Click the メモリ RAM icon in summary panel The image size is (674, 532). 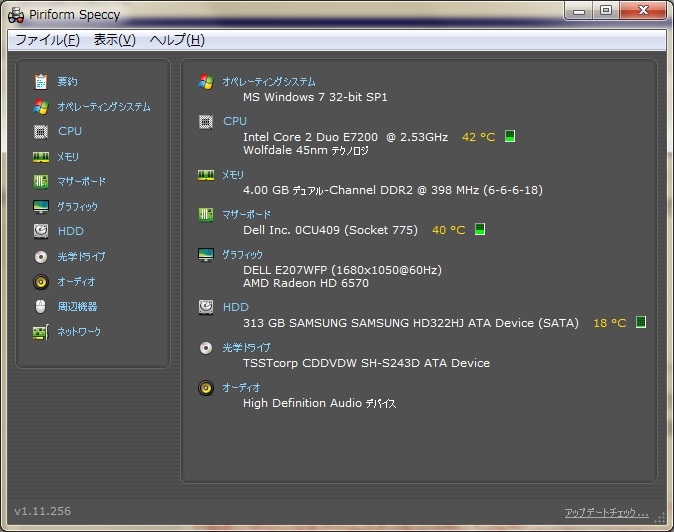coord(206,175)
